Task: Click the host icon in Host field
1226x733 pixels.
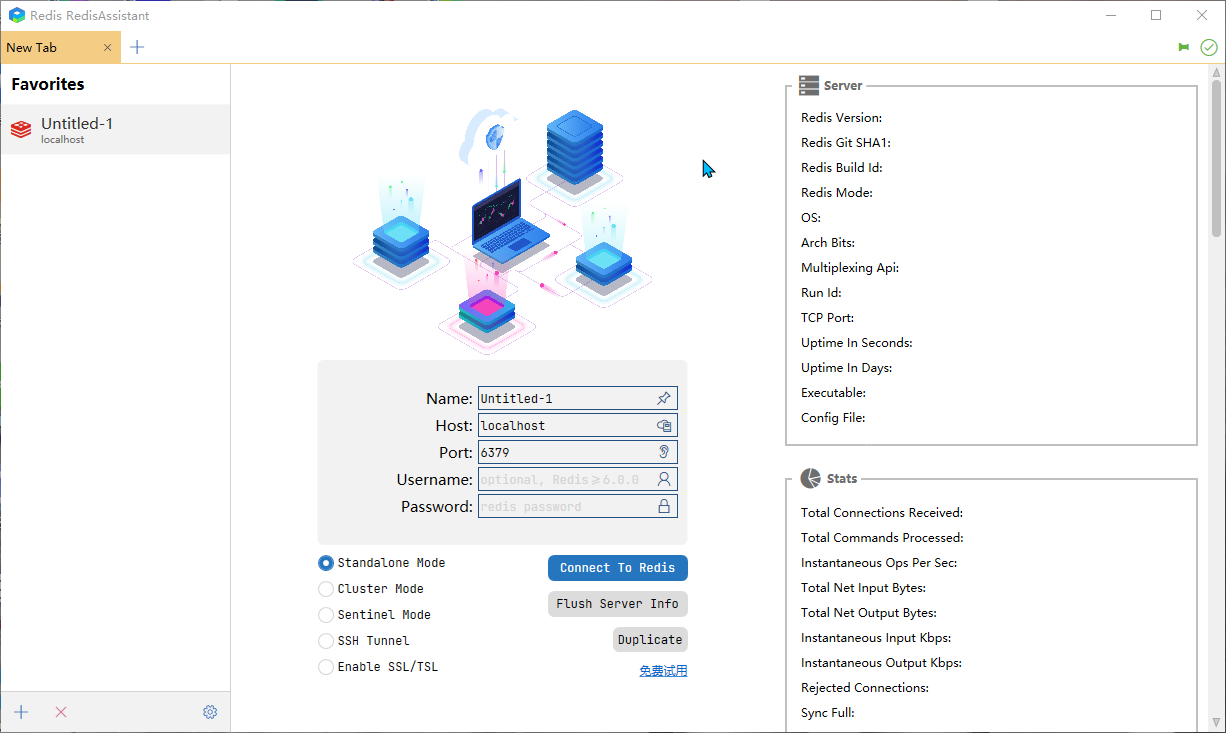Action: [x=663, y=425]
